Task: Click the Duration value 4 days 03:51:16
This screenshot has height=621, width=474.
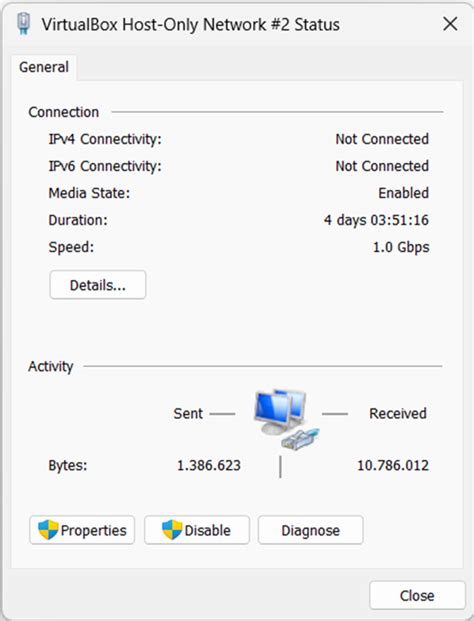Action: 376,220
